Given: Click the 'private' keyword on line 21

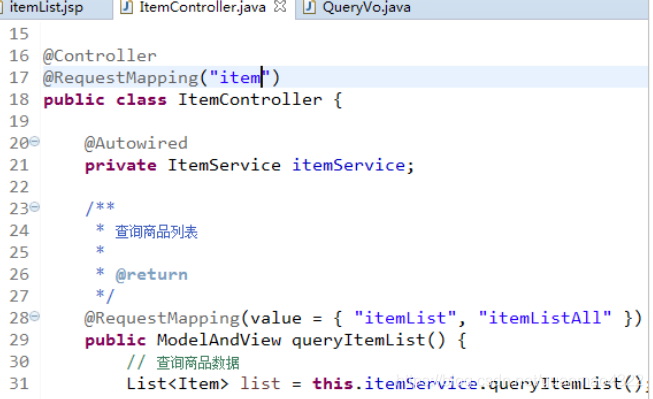Looking at the screenshot, I should click(x=121, y=165).
